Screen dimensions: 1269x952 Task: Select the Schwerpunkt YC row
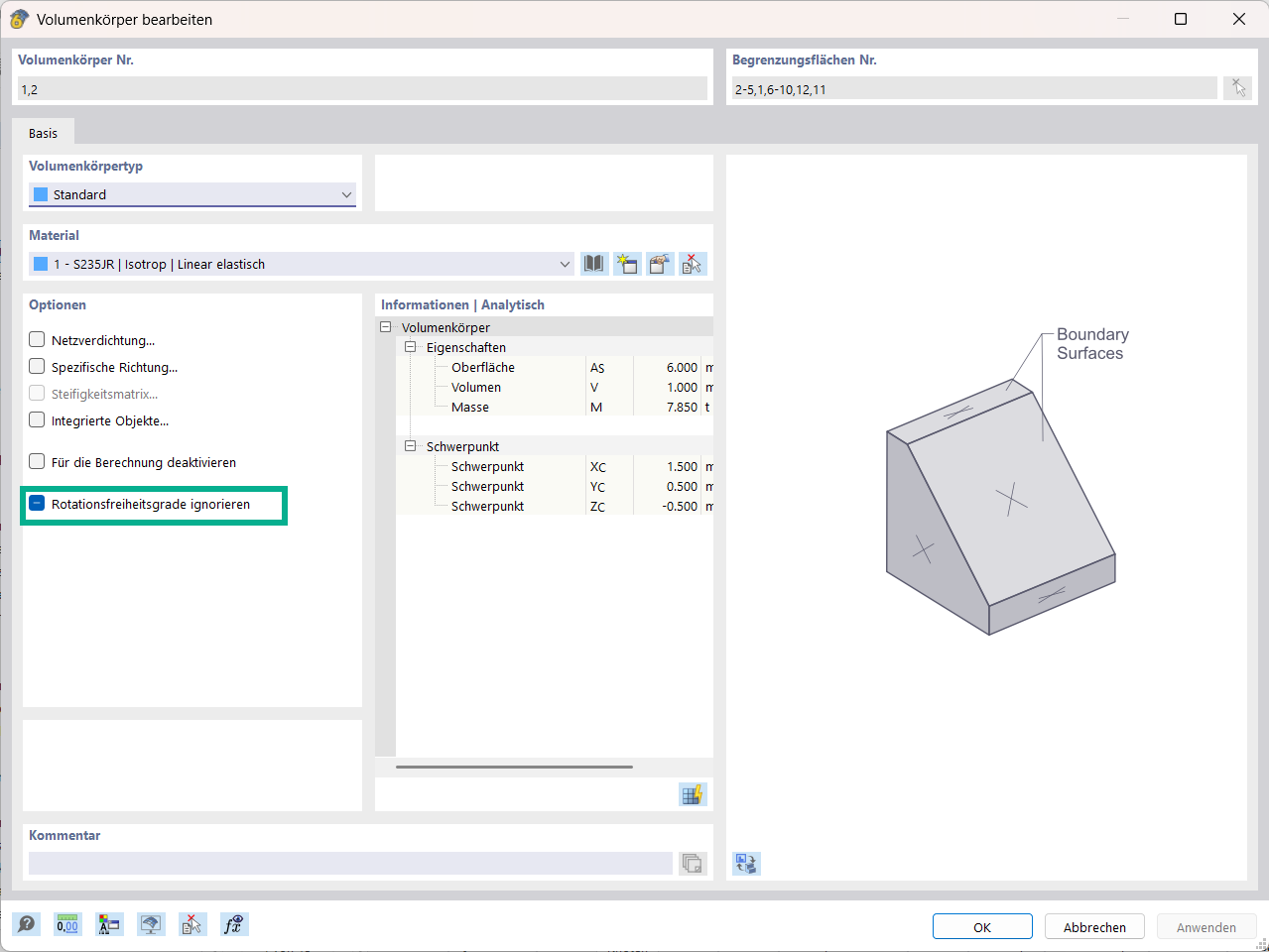(555, 486)
